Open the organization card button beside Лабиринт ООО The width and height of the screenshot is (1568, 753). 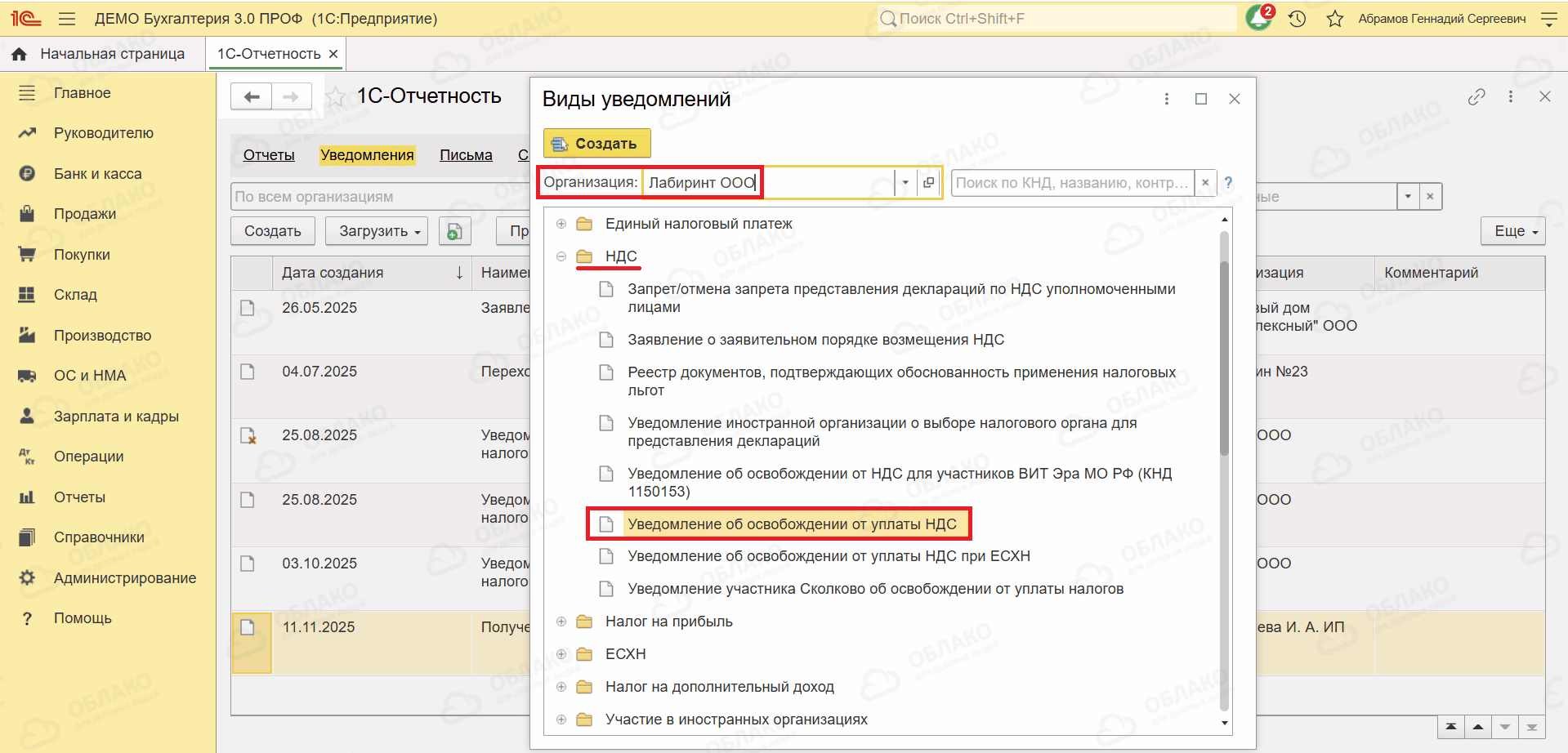click(x=928, y=183)
